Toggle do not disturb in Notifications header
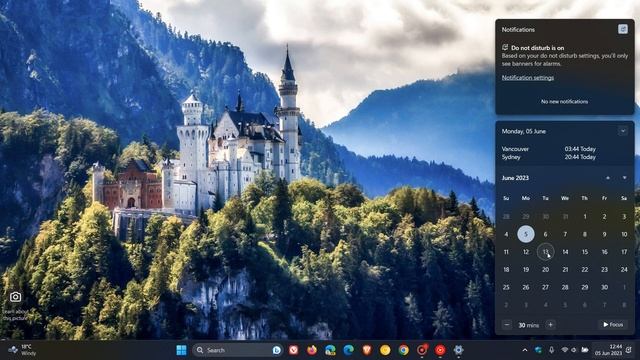This screenshot has height=360, width=640. click(623, 29)
